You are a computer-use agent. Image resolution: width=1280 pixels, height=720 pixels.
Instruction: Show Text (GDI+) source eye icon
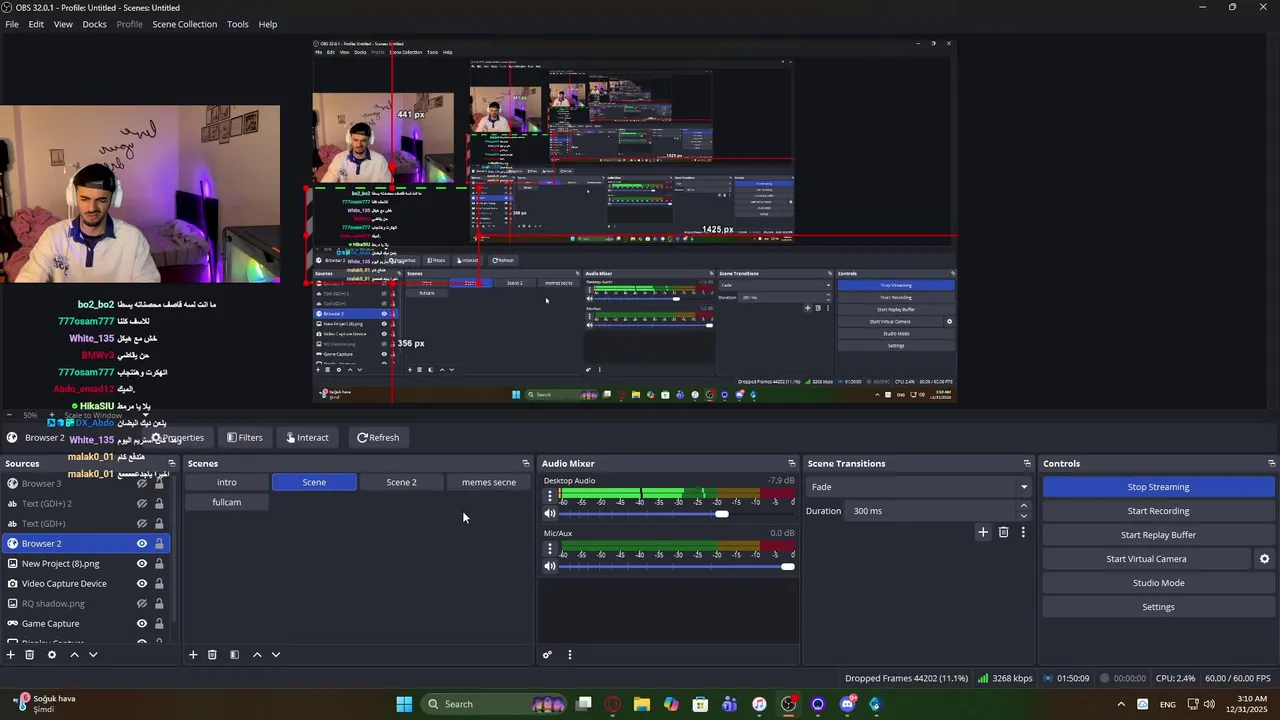(142, 524)
